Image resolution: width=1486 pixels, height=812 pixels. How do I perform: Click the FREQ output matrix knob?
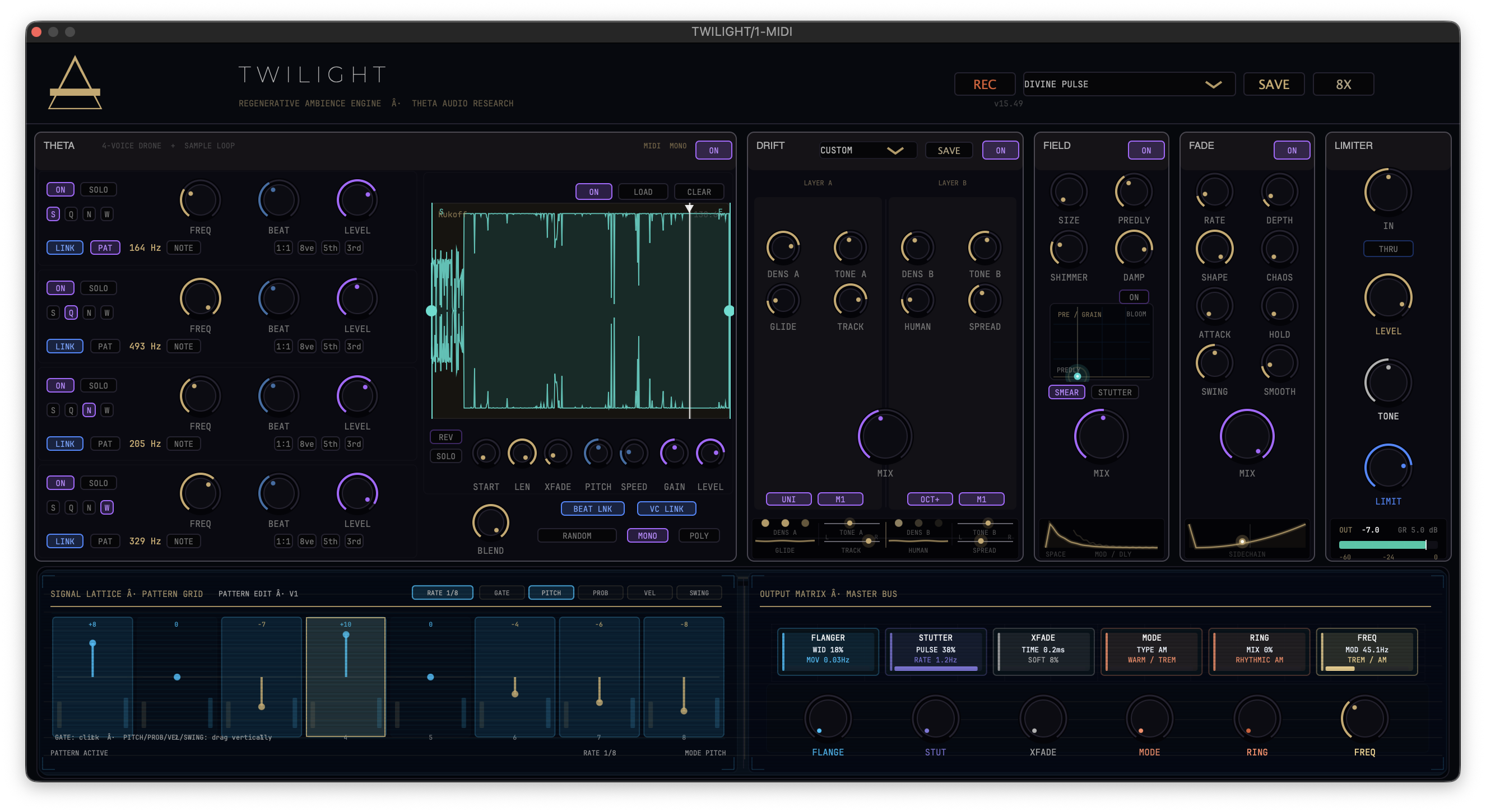pyautogui.click(x=1364, y=719)
